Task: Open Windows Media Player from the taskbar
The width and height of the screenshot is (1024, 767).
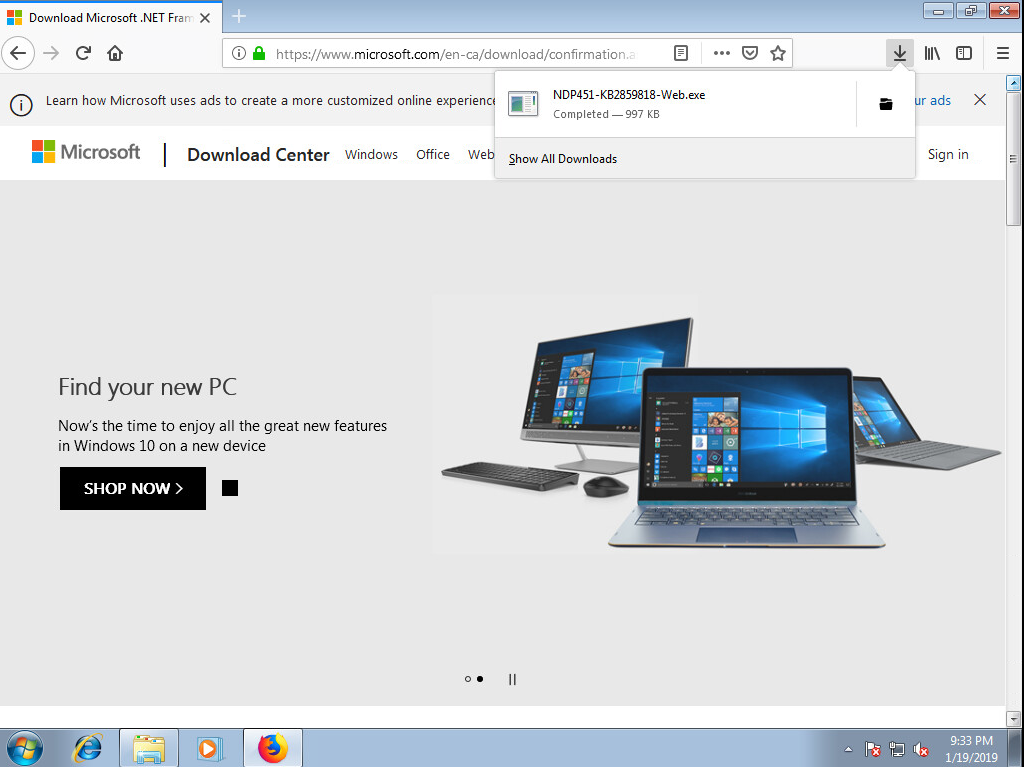Action: tap(210, 748)
